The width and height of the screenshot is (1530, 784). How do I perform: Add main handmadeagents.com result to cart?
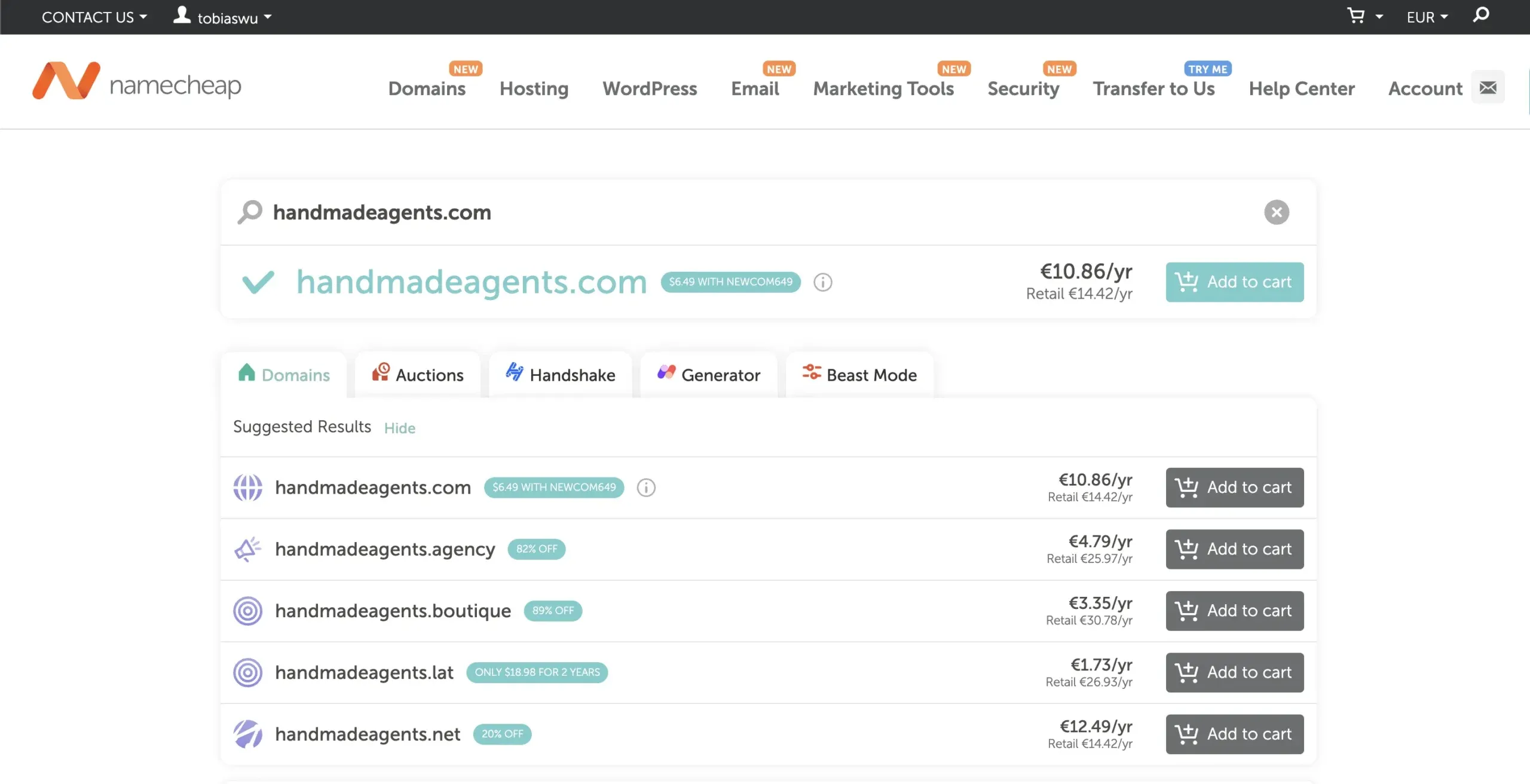[x=1235, y=282]
